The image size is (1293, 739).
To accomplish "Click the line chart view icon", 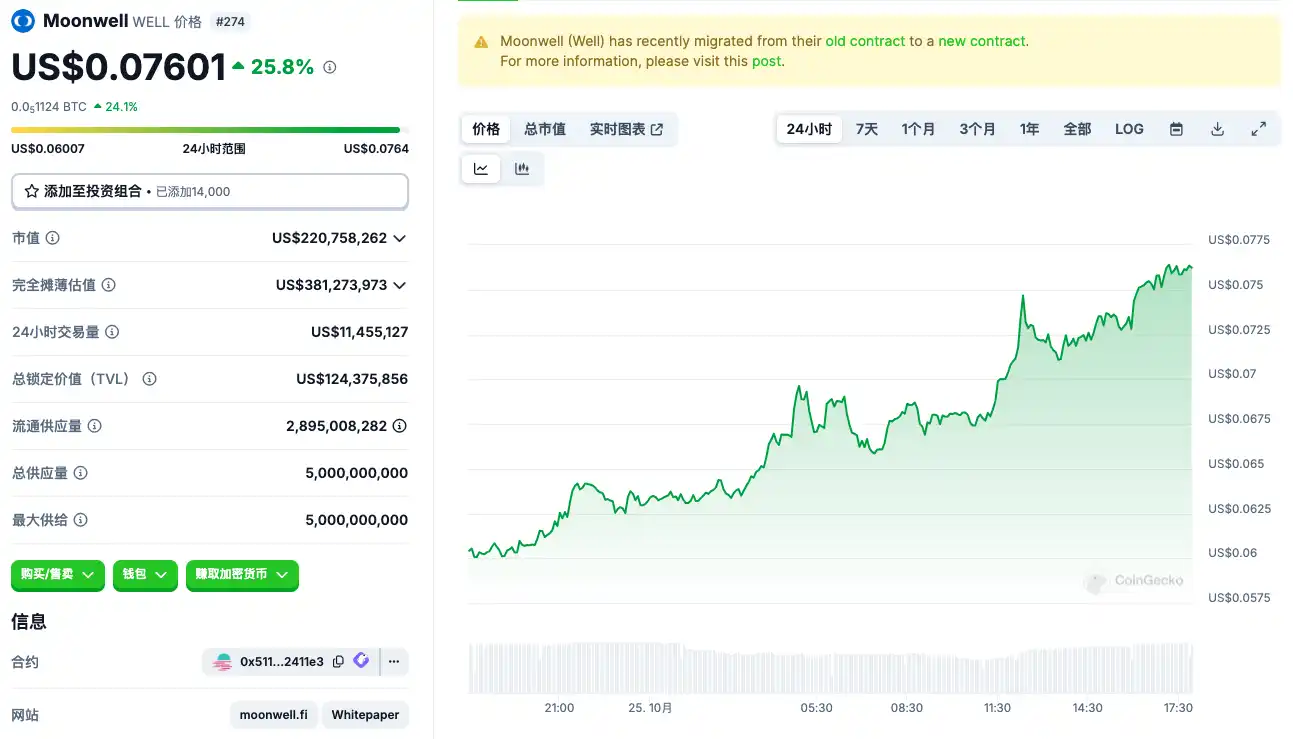I will pos(481,169).
